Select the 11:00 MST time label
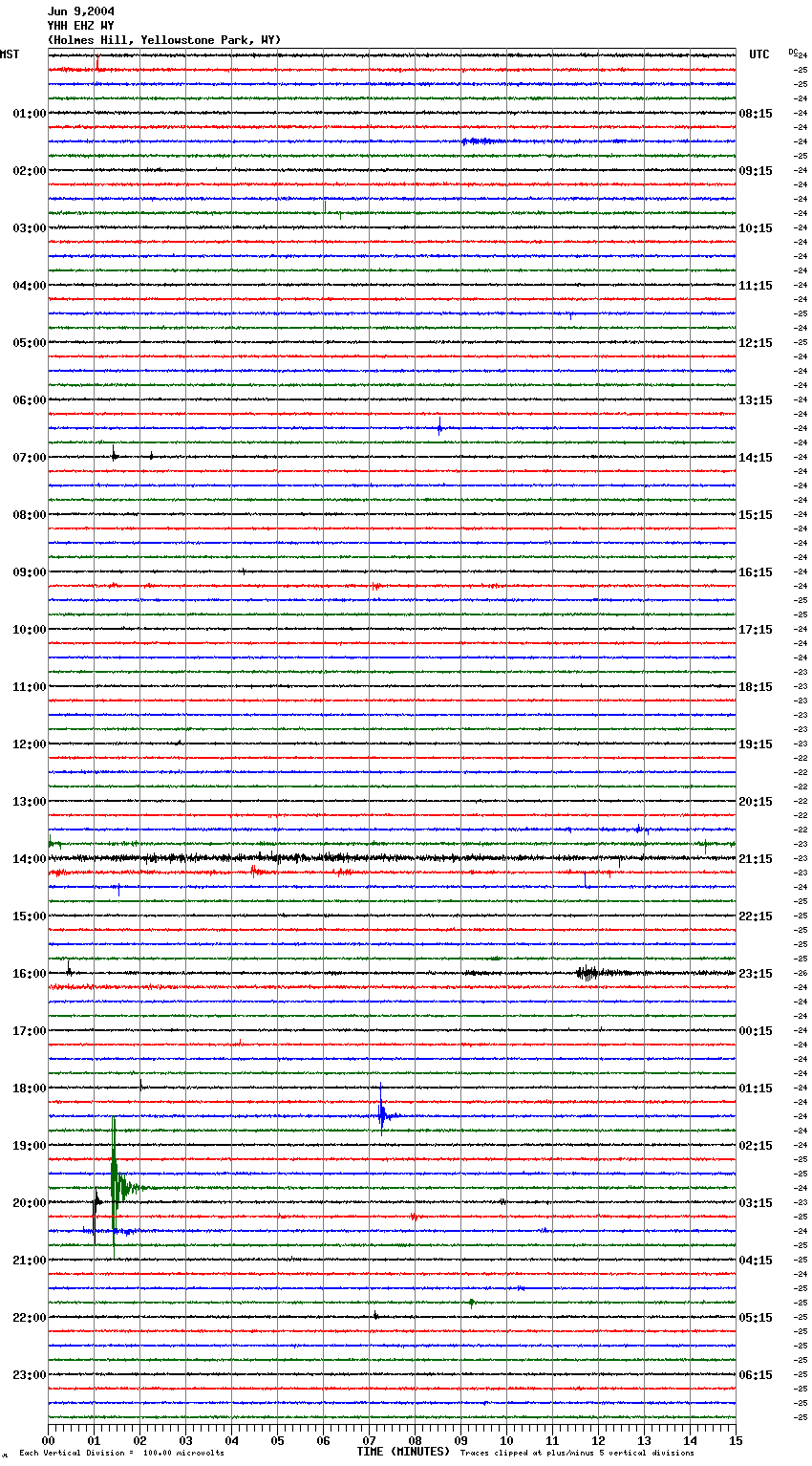The width and height of the screenshot is (812, 1466). pos(30,687)
